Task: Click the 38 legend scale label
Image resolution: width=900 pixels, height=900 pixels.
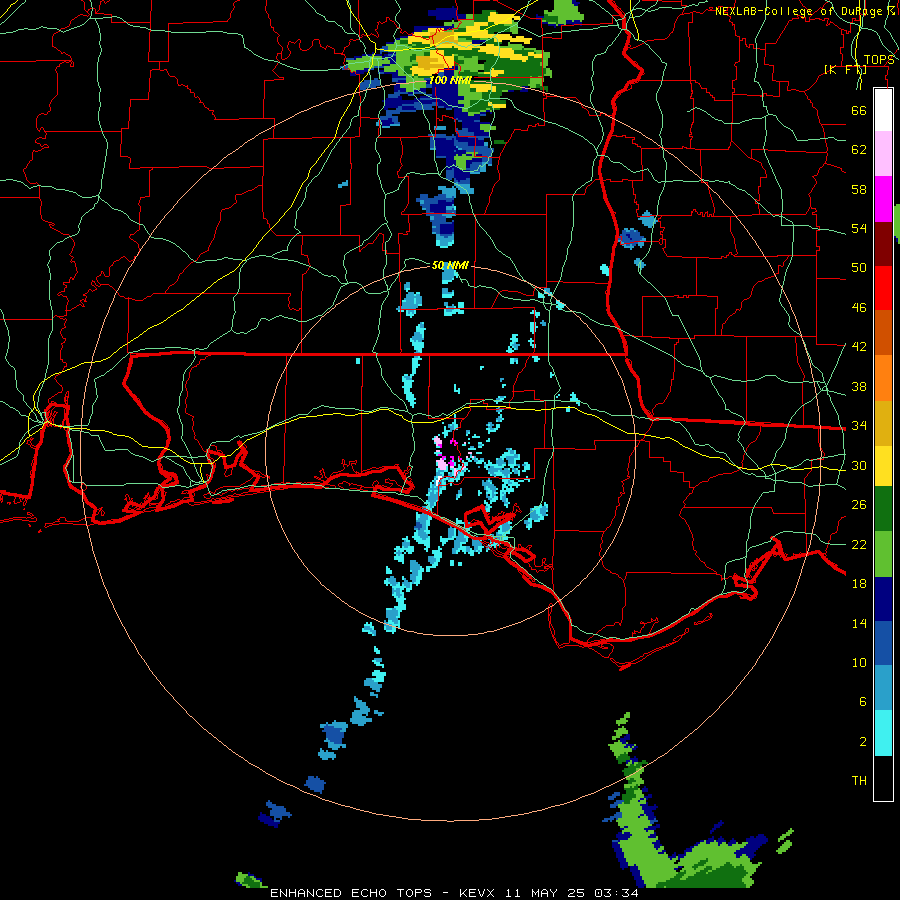Action: [x=859, y=386]
